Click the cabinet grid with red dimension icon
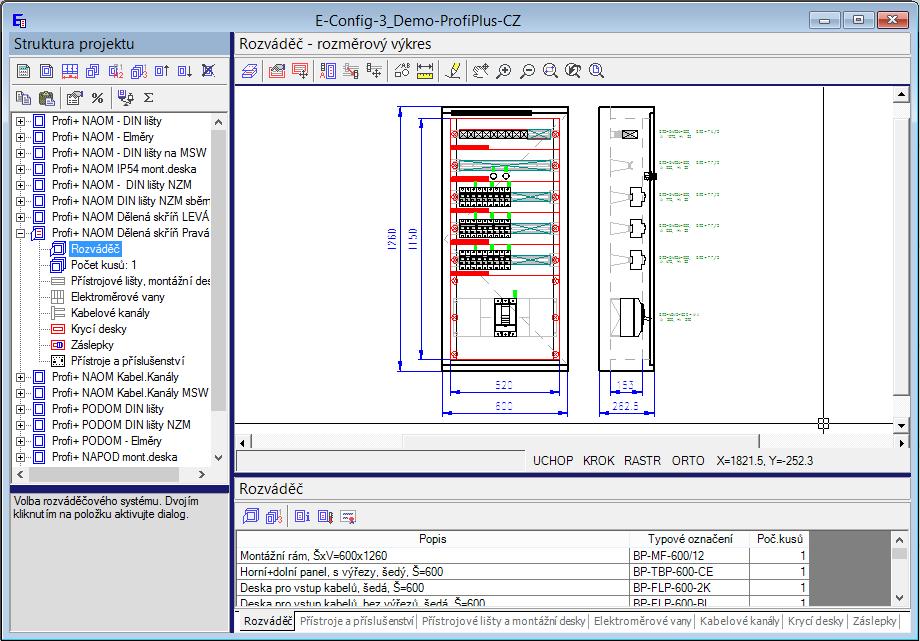This screenshot has height=641, width=920. click(69, 72)
